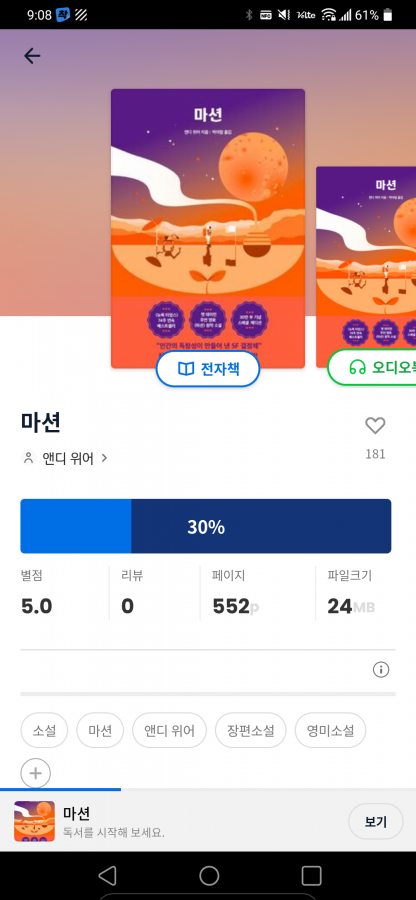Image resolution: width=416 pixels, height=900 pixels.
Task: Select the 영미소설 tag chip
Action: pyautogui.click(x=330, y=731)
